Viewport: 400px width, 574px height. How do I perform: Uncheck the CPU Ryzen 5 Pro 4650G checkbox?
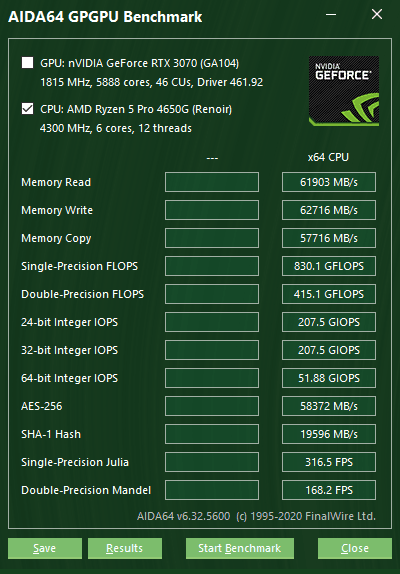27,109
